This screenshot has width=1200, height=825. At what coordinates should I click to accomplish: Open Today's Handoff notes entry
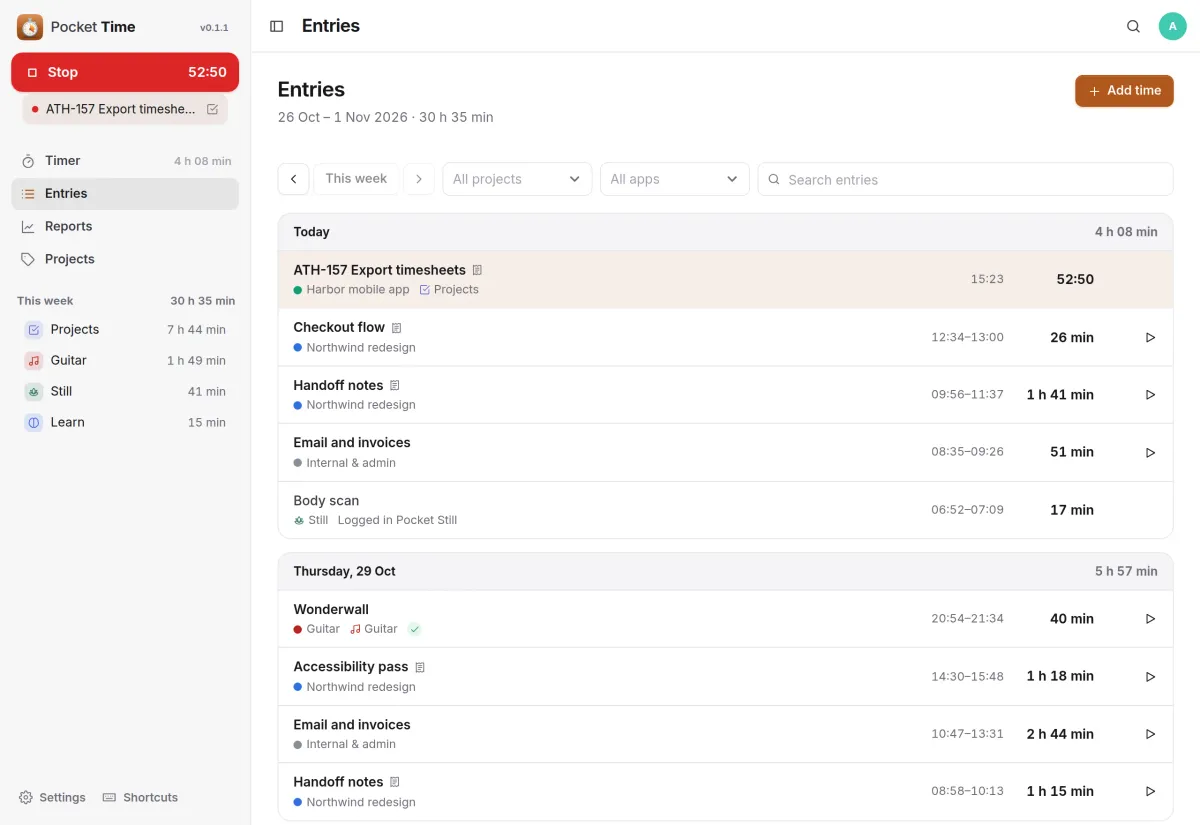tap(725, 395)
